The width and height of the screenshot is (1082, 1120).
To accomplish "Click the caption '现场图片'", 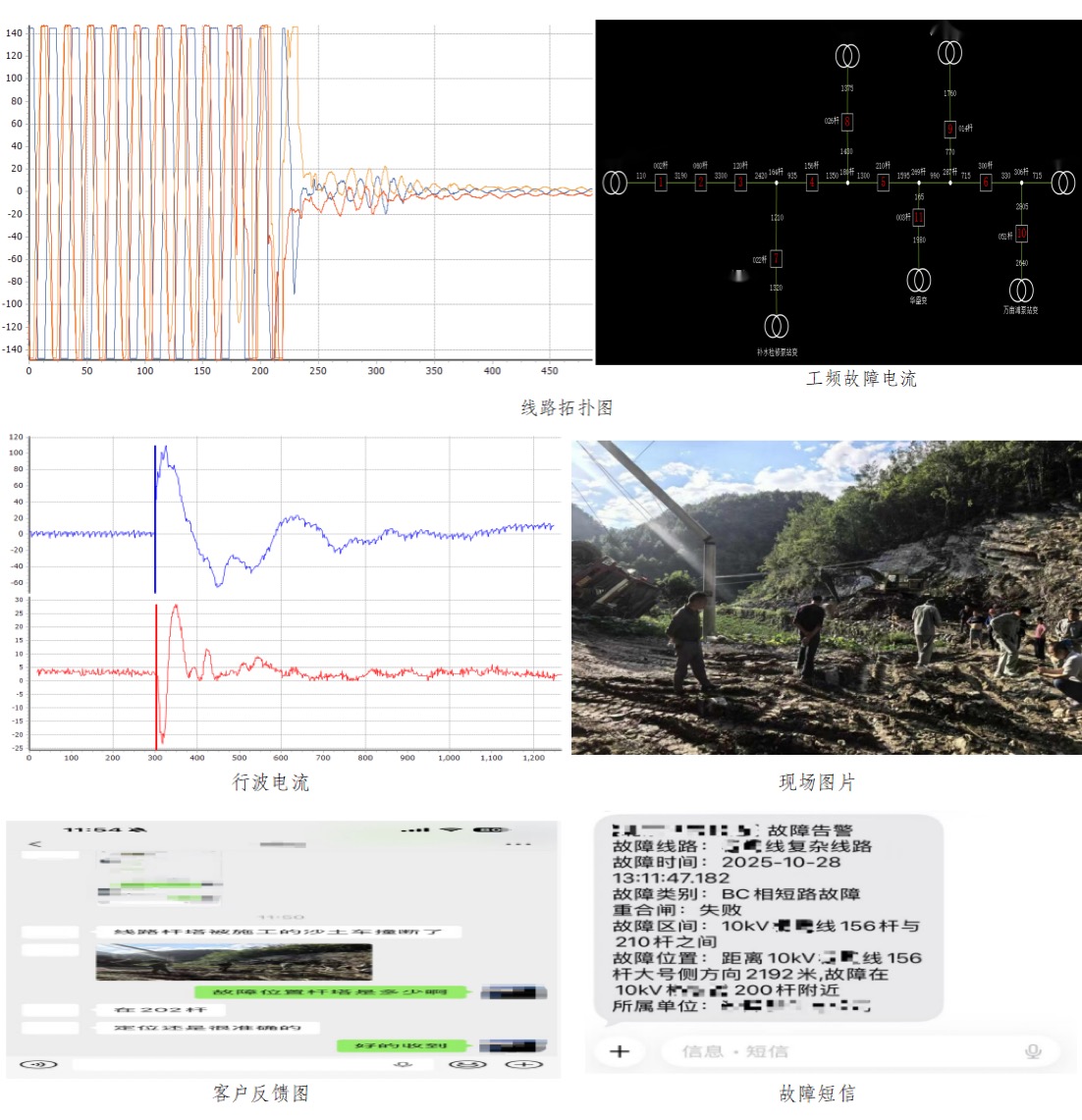I will click(816, 782).
